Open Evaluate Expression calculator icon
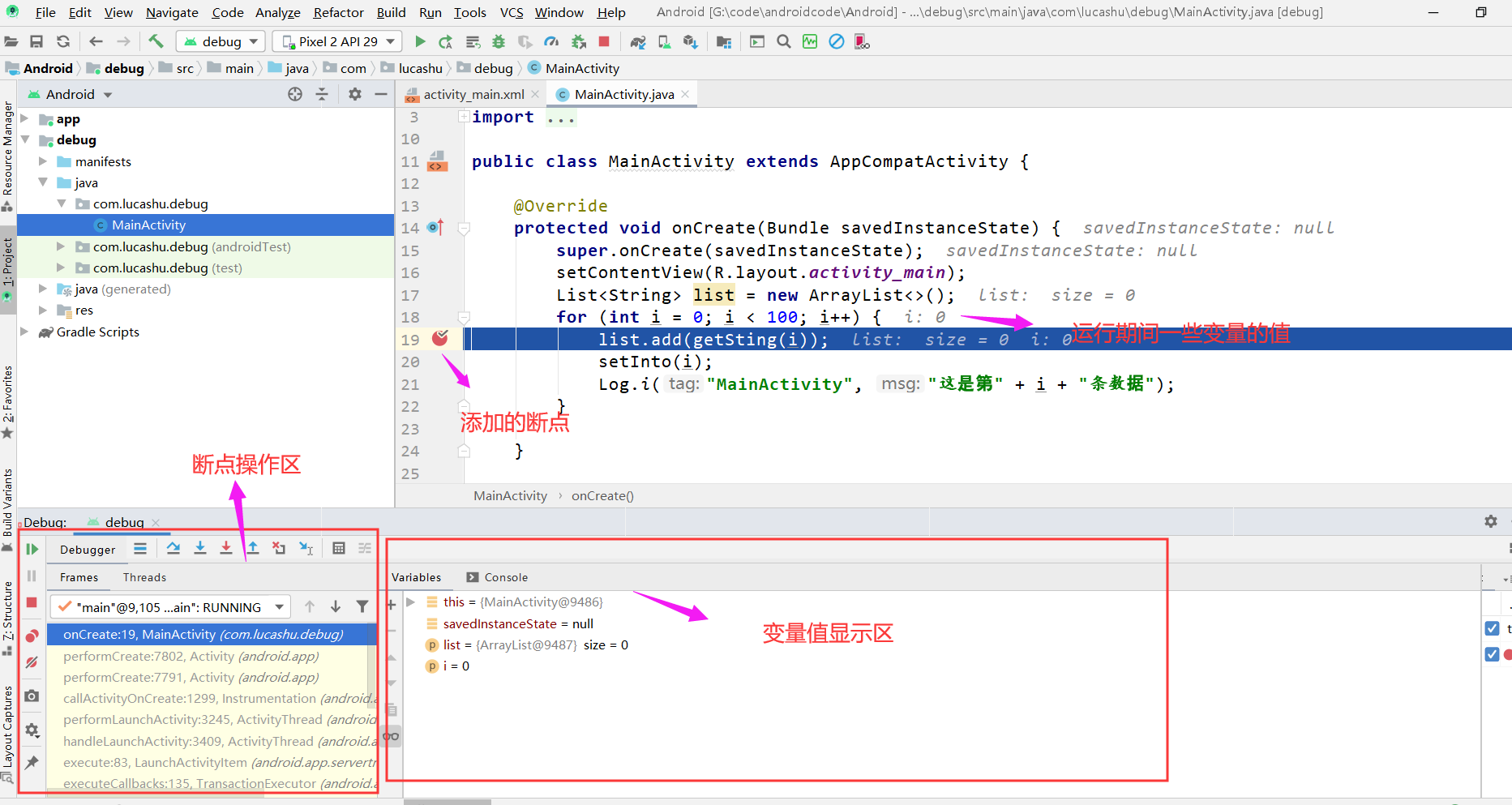 click(x=339, y=549)
